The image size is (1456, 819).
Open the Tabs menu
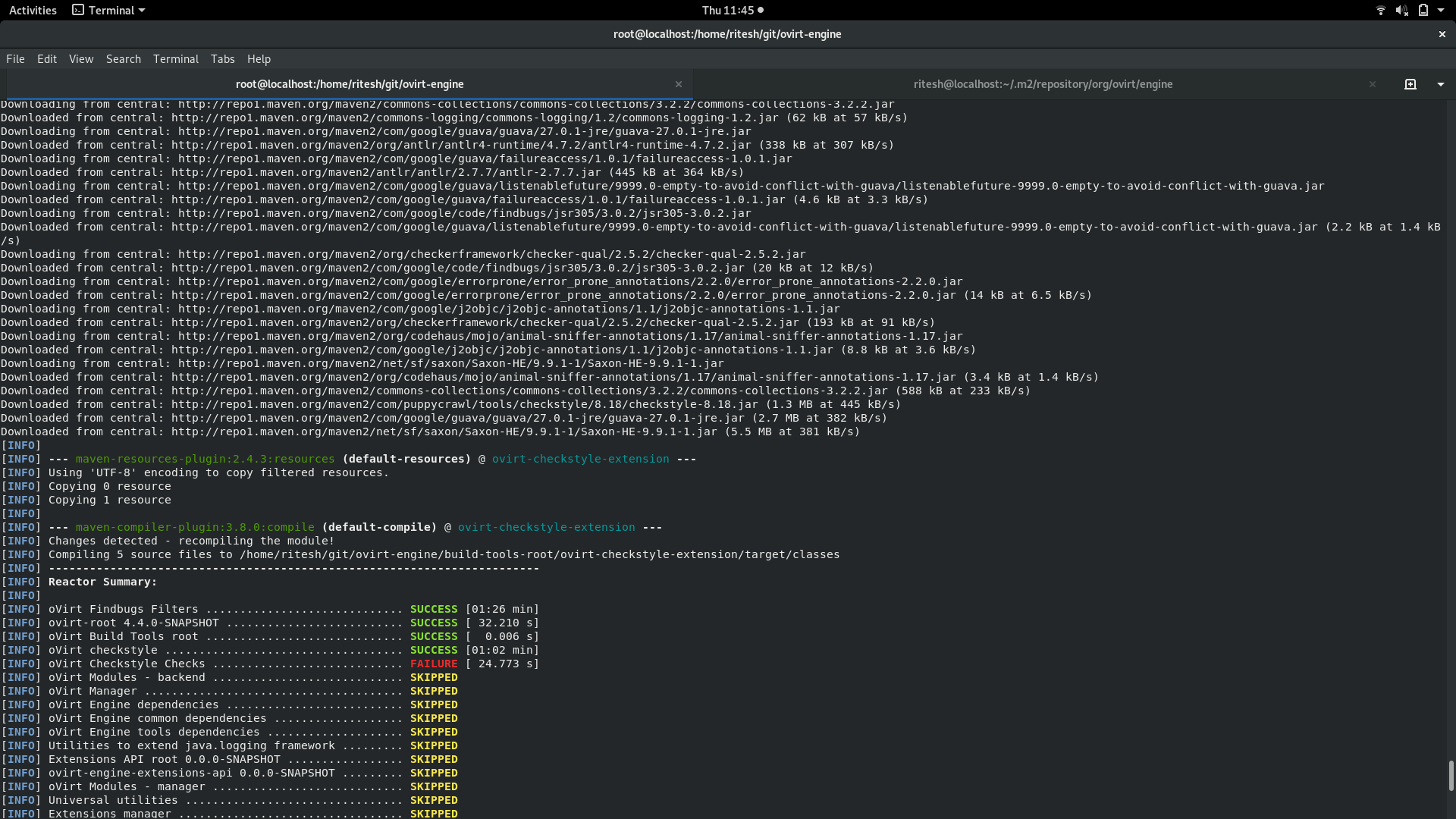[x=222, y=59]
